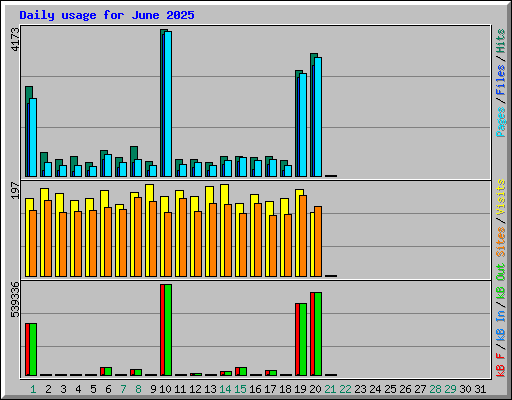Image resolution: width=512 pixels, height=400 pixels.
Task: Click day label 5 on the axis
Action: (93, 389)
